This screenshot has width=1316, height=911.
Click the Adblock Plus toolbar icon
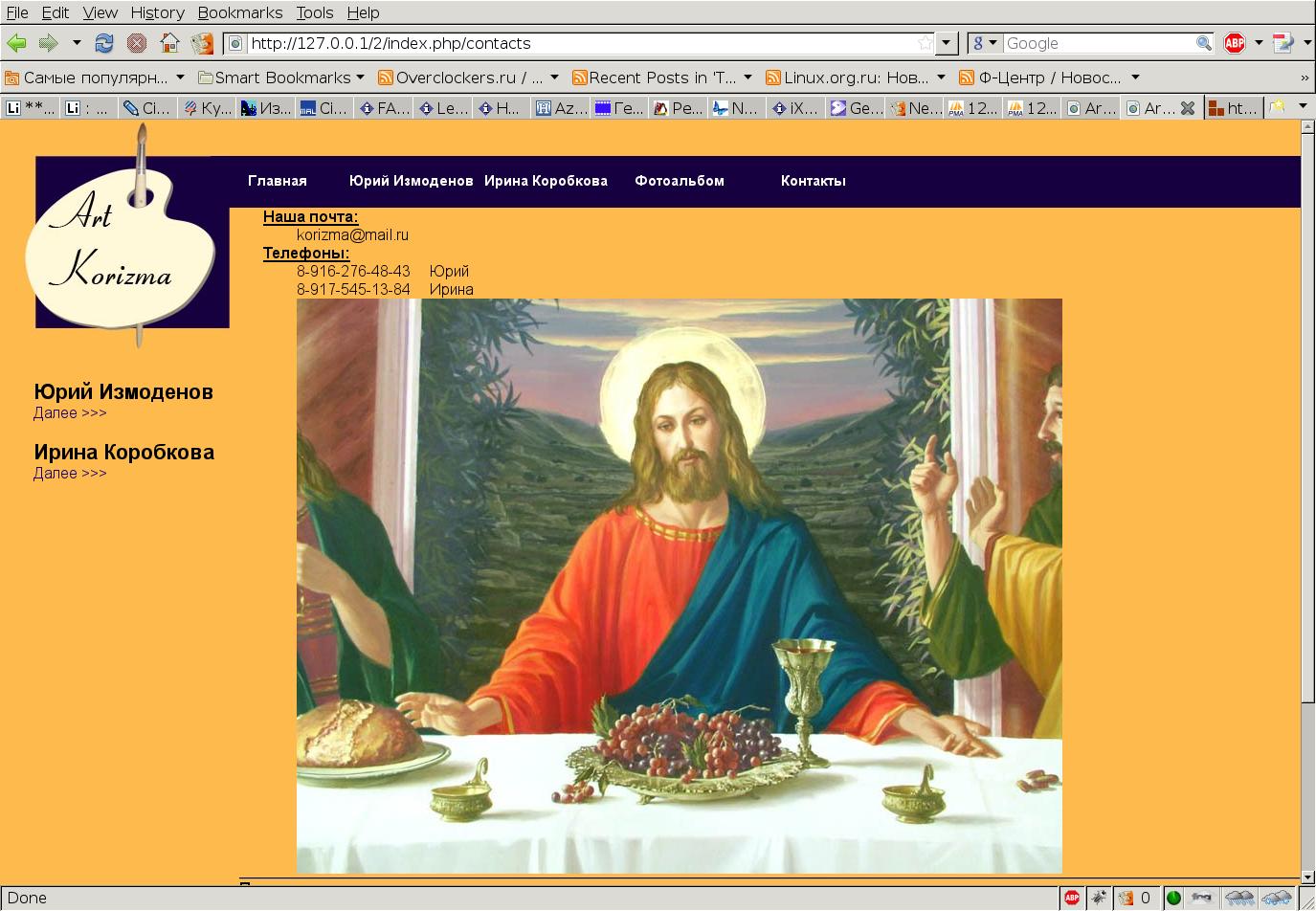pyautogui.click(x=1235, y=43)
